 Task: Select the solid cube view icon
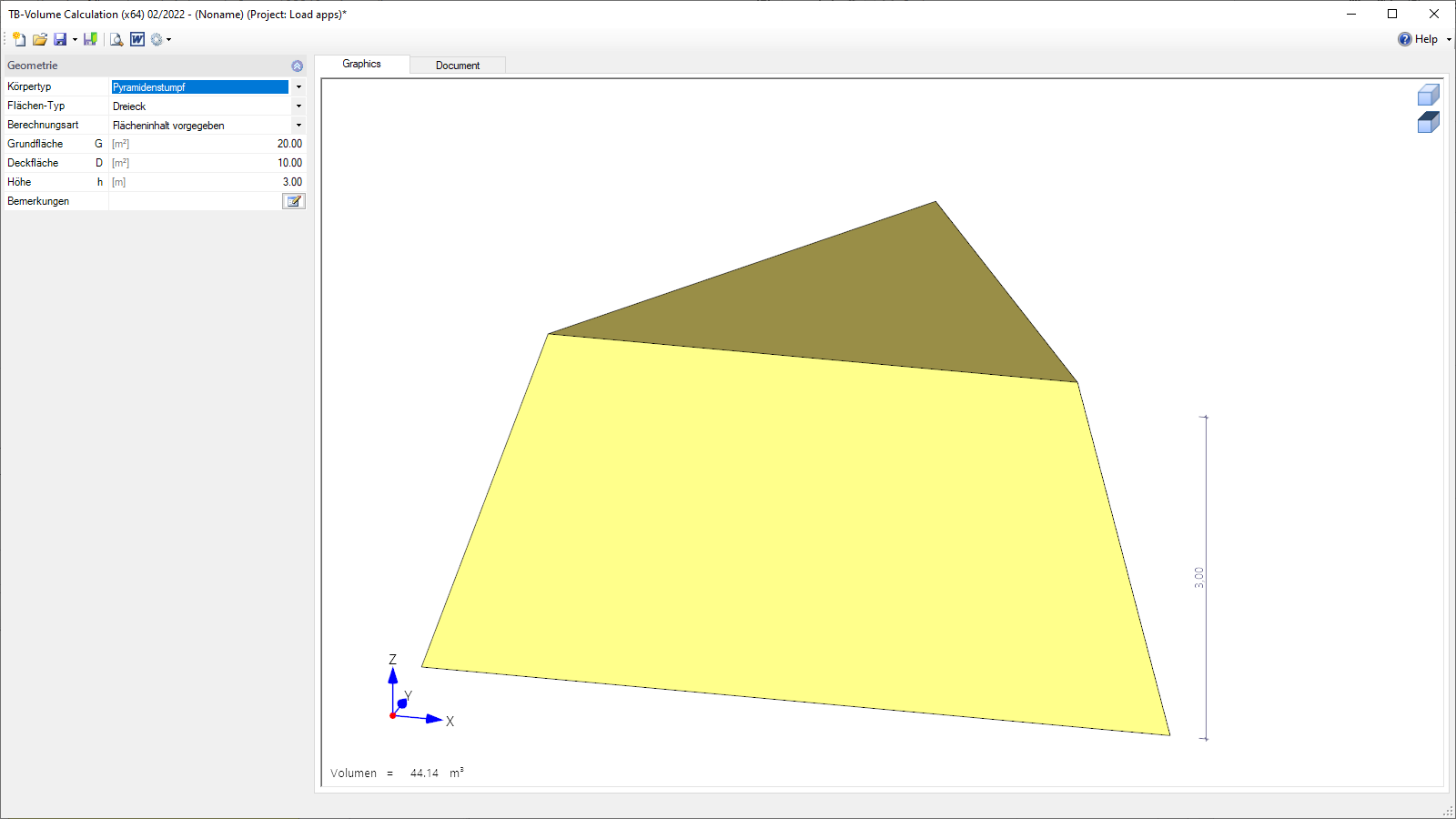[1428, 122]
